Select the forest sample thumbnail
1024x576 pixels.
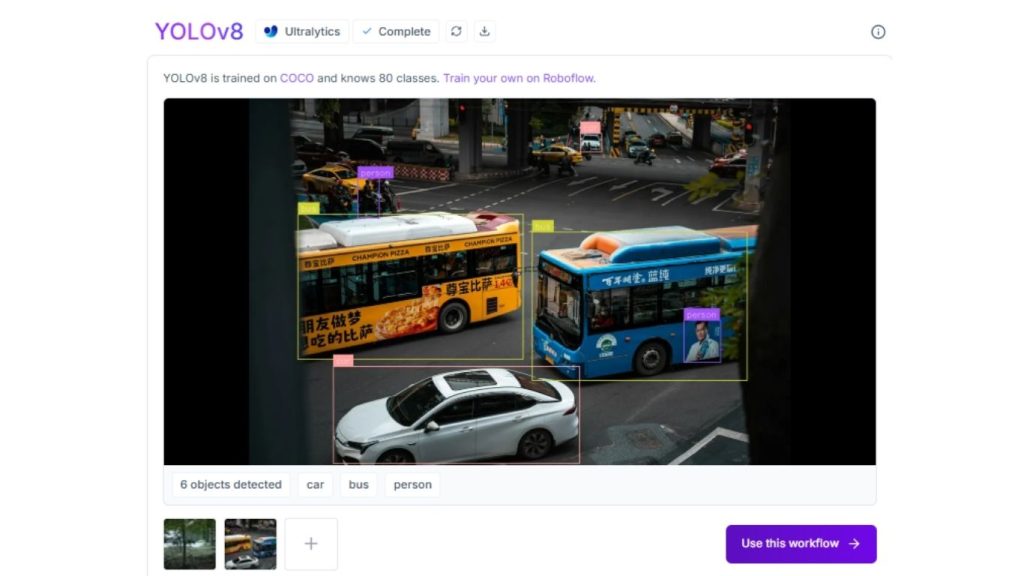(x=190, y=543)
